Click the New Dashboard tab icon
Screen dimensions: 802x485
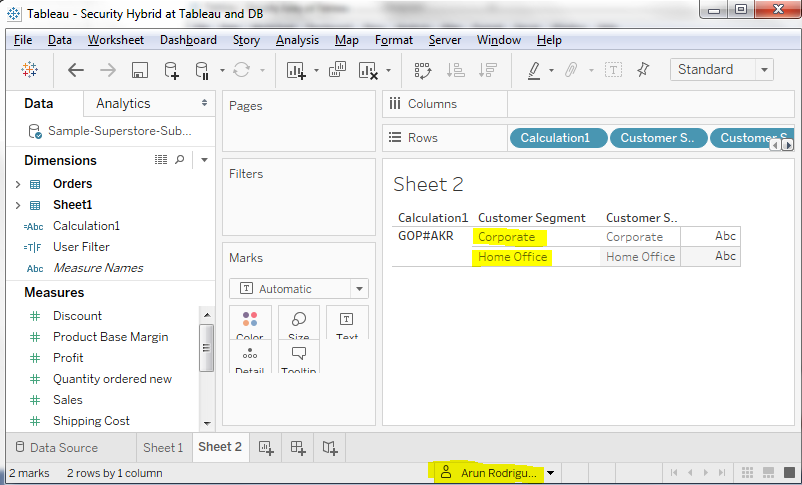pos(298,448)
